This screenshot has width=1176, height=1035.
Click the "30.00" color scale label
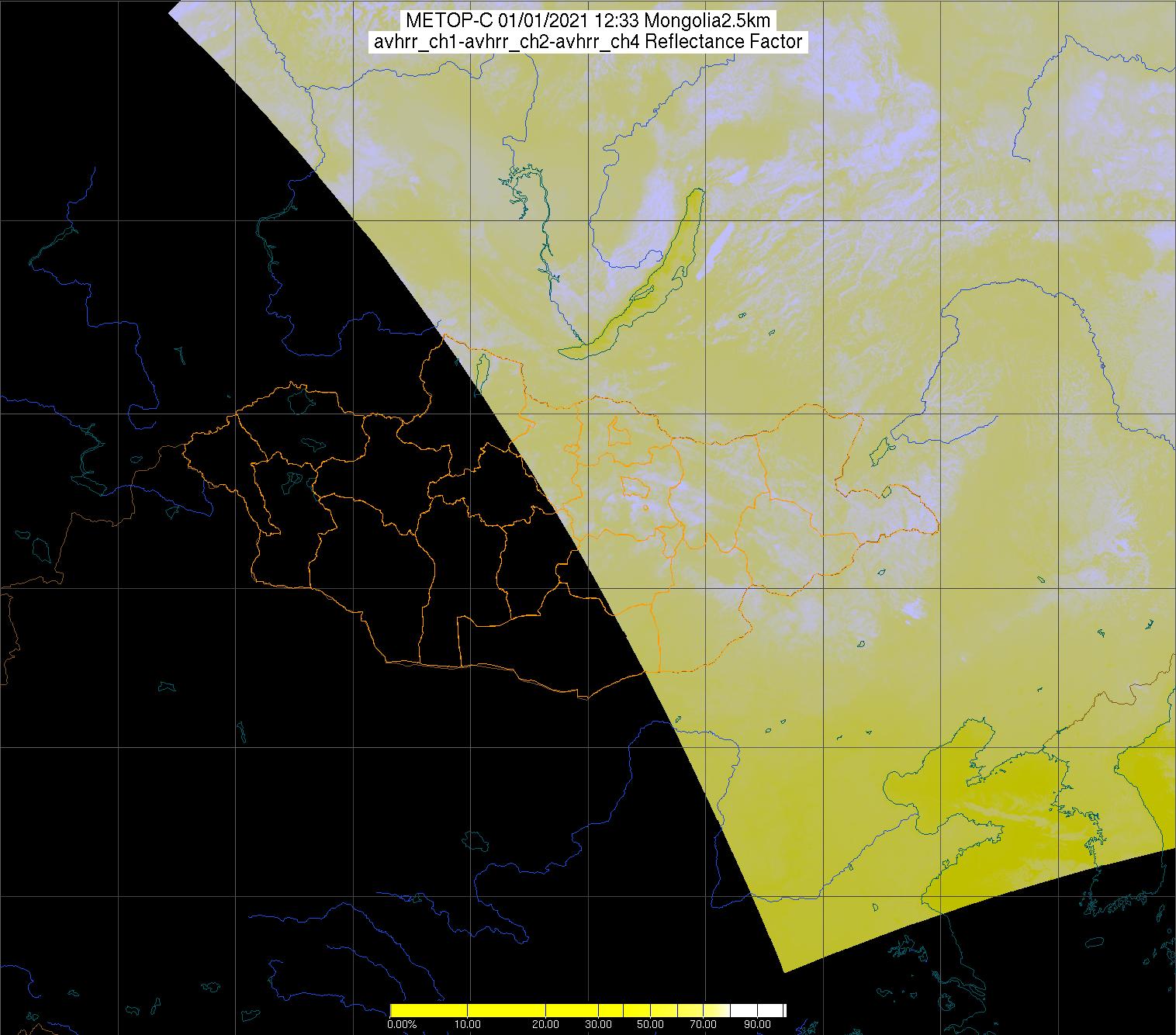[x=598, y=1026]
